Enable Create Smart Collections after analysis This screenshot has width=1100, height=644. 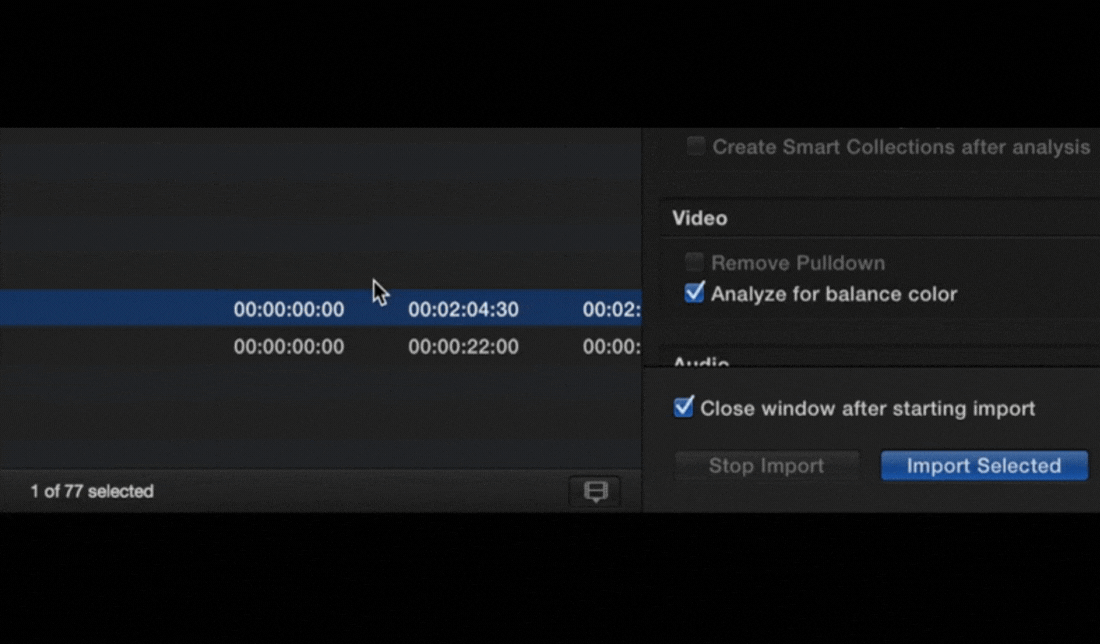tap(695, 147)
